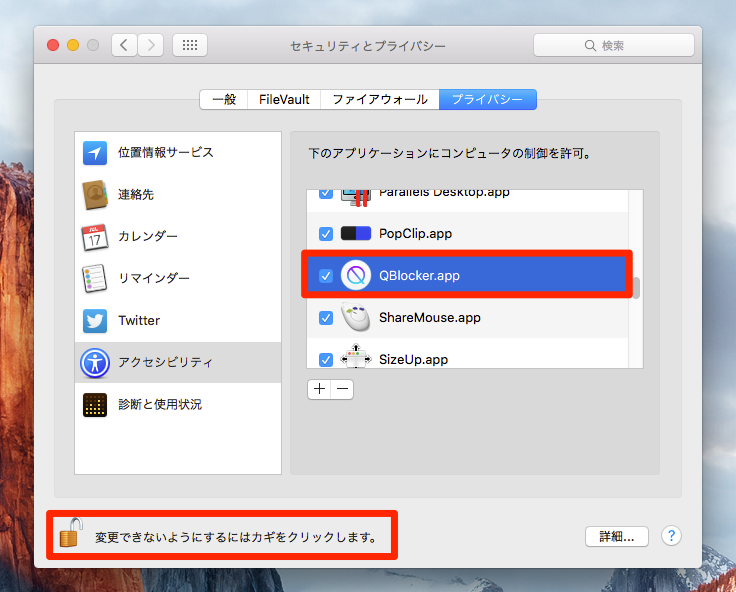Remove selected app with the minus button
Image resolution: width=736 pixels, height=592 pixels.
[342, 389]
